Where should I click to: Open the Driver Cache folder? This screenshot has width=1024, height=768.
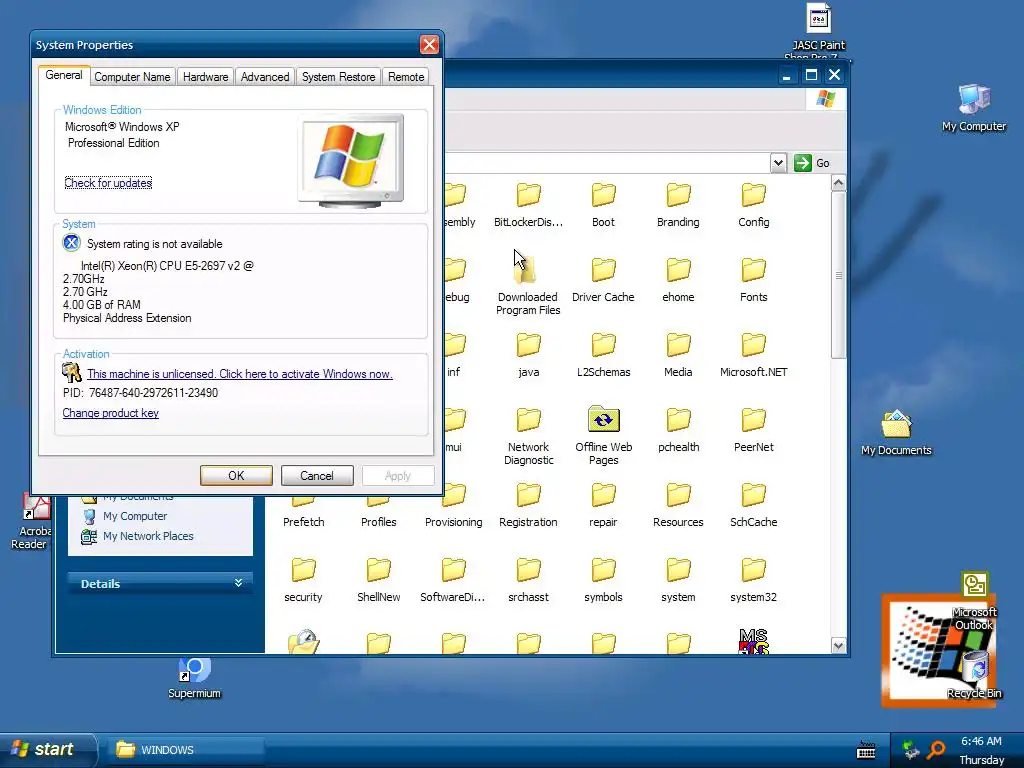coord(603,280)
